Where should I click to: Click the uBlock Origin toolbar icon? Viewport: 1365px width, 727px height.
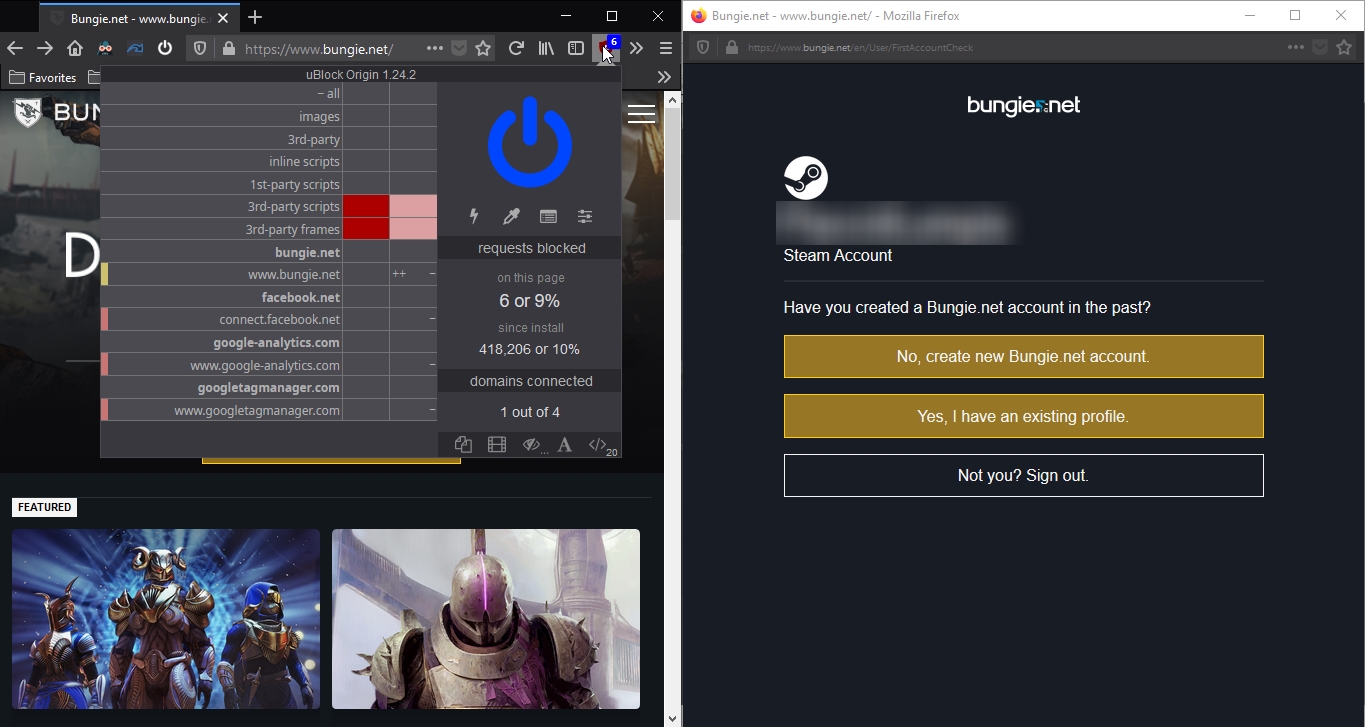coord(605,48)
